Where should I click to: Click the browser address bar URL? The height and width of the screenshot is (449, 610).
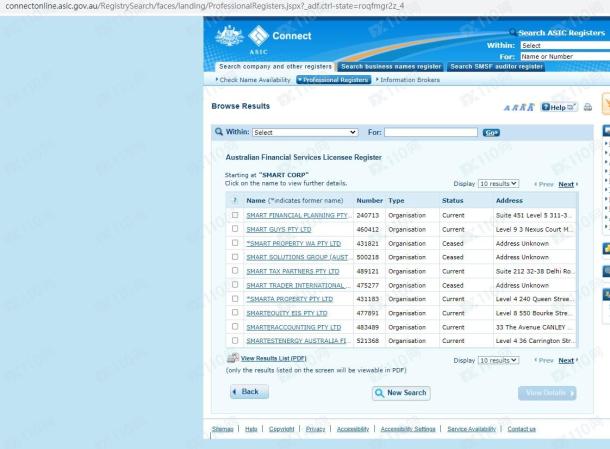pyautogui.click(x=205, y=6)
